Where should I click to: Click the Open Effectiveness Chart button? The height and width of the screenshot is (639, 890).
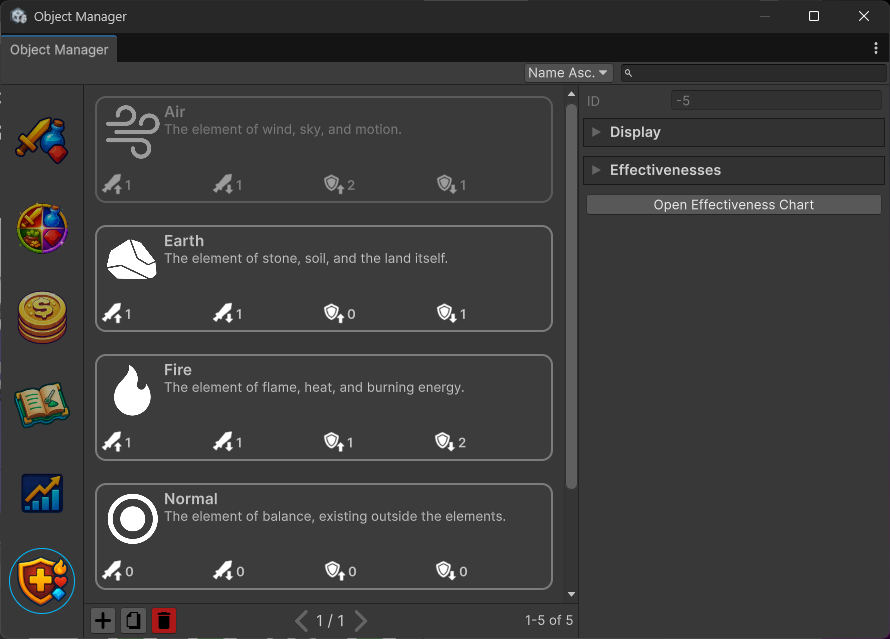point(733,205)
